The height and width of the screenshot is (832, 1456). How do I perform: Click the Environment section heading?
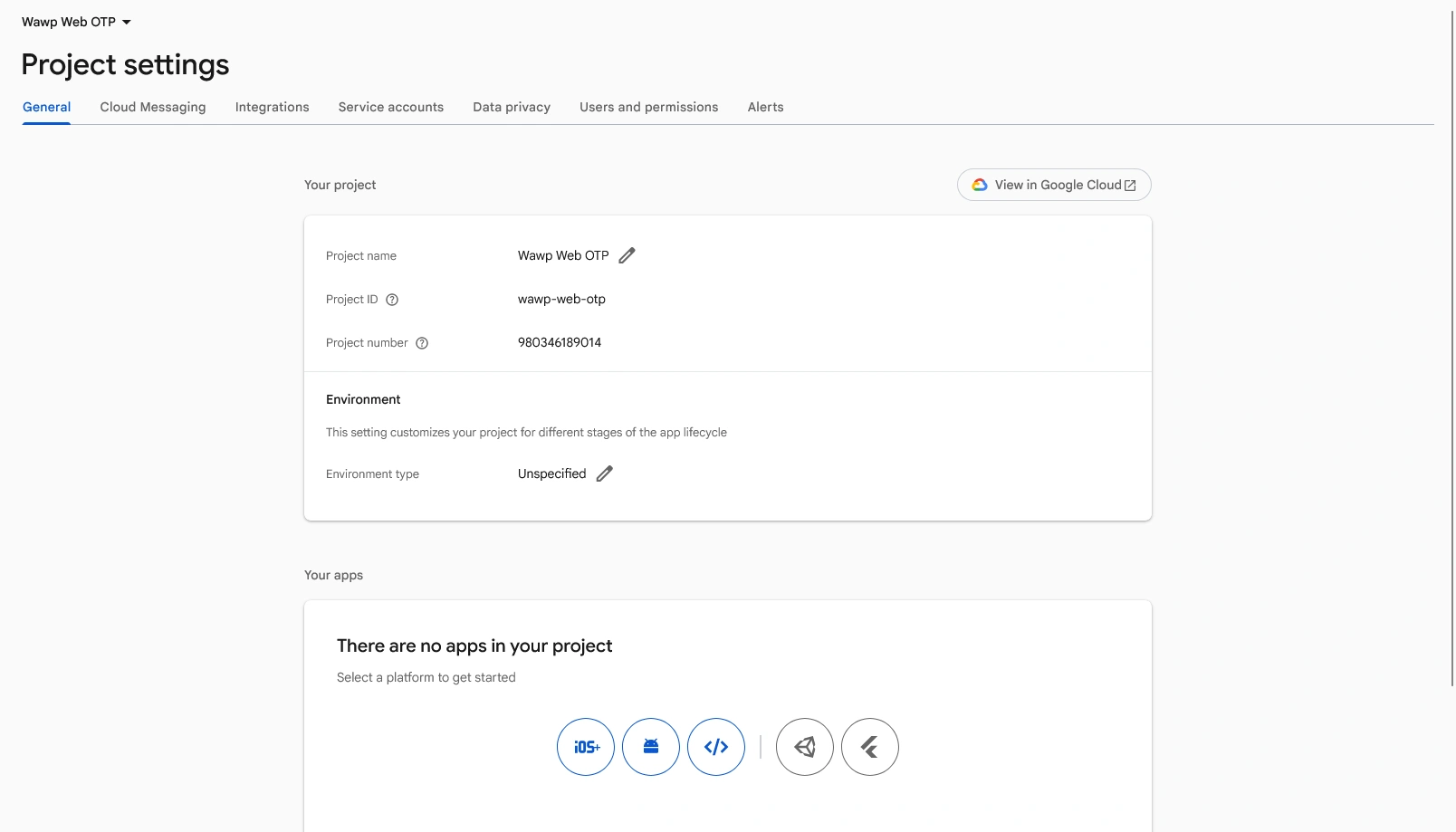pyautogui.click(x=363, y=399)
